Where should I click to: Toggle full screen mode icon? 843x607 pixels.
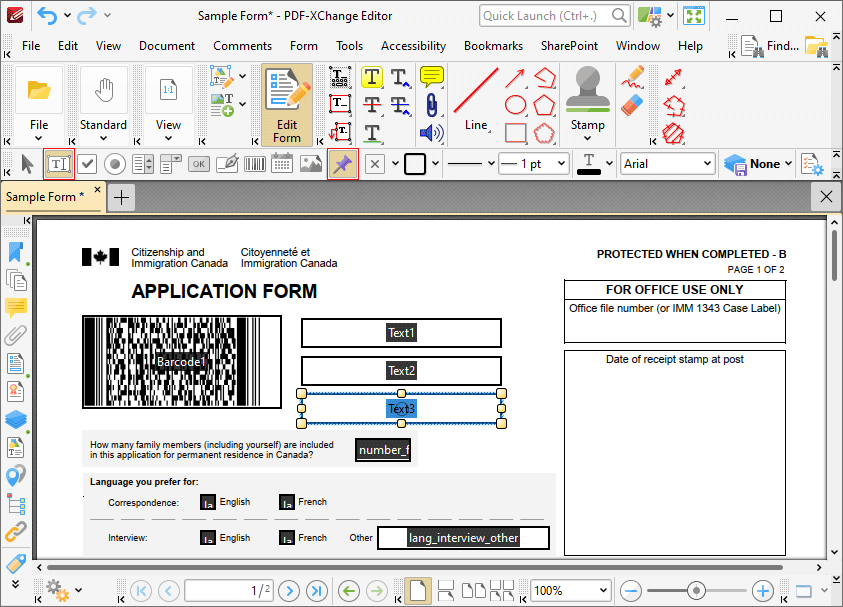point(694,16)
